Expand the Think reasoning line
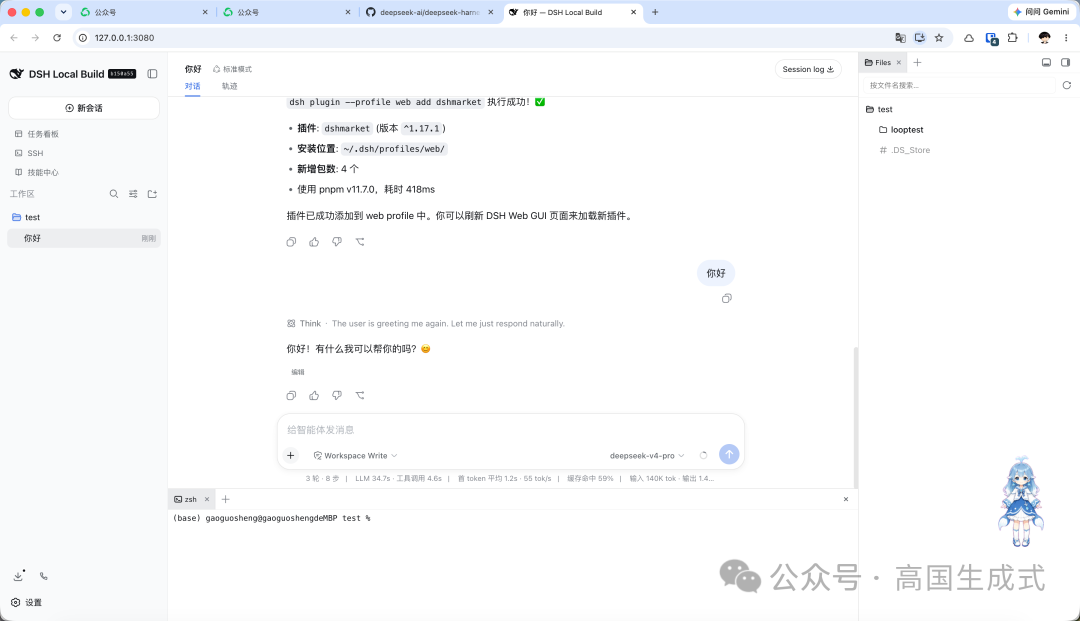This screenshot has width=1080, height=621. pyautogui.click(x=426, y=324)
